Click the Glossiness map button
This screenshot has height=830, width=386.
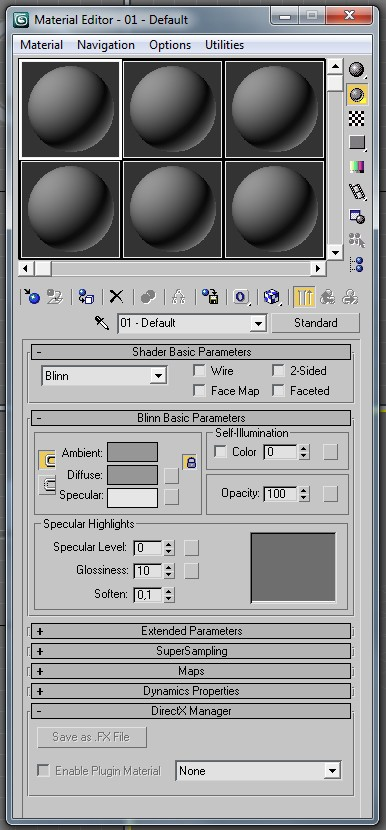(x=191, y=571)
